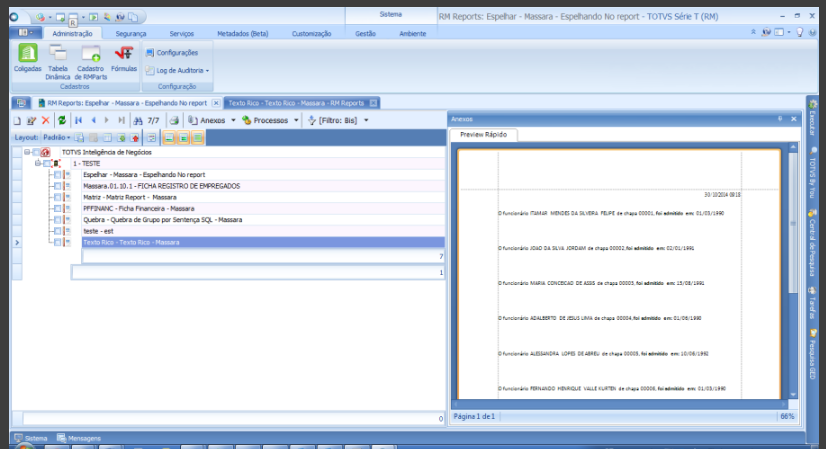826x449 pixels.
Task: Click the red up-arrow layout icon
Action: coord(135,138)
